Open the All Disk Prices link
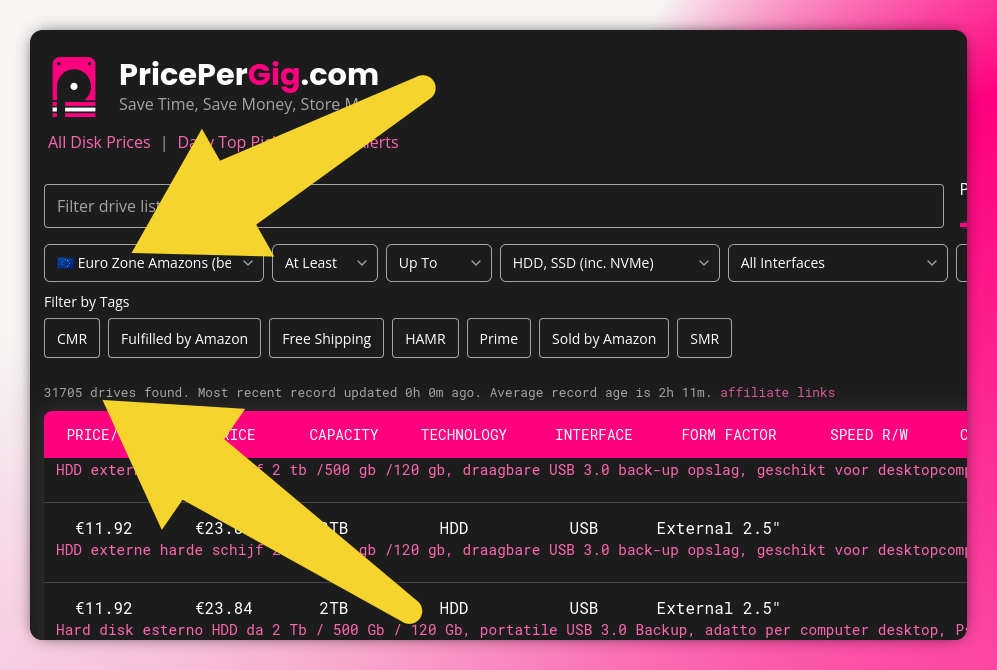The image size is (997, 670). (x=99, y=142)
